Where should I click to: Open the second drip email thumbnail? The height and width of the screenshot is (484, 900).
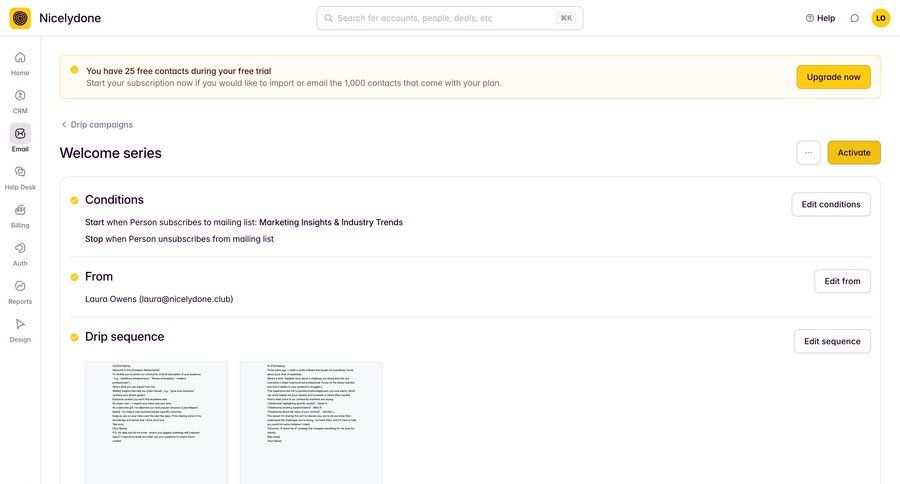311,423
